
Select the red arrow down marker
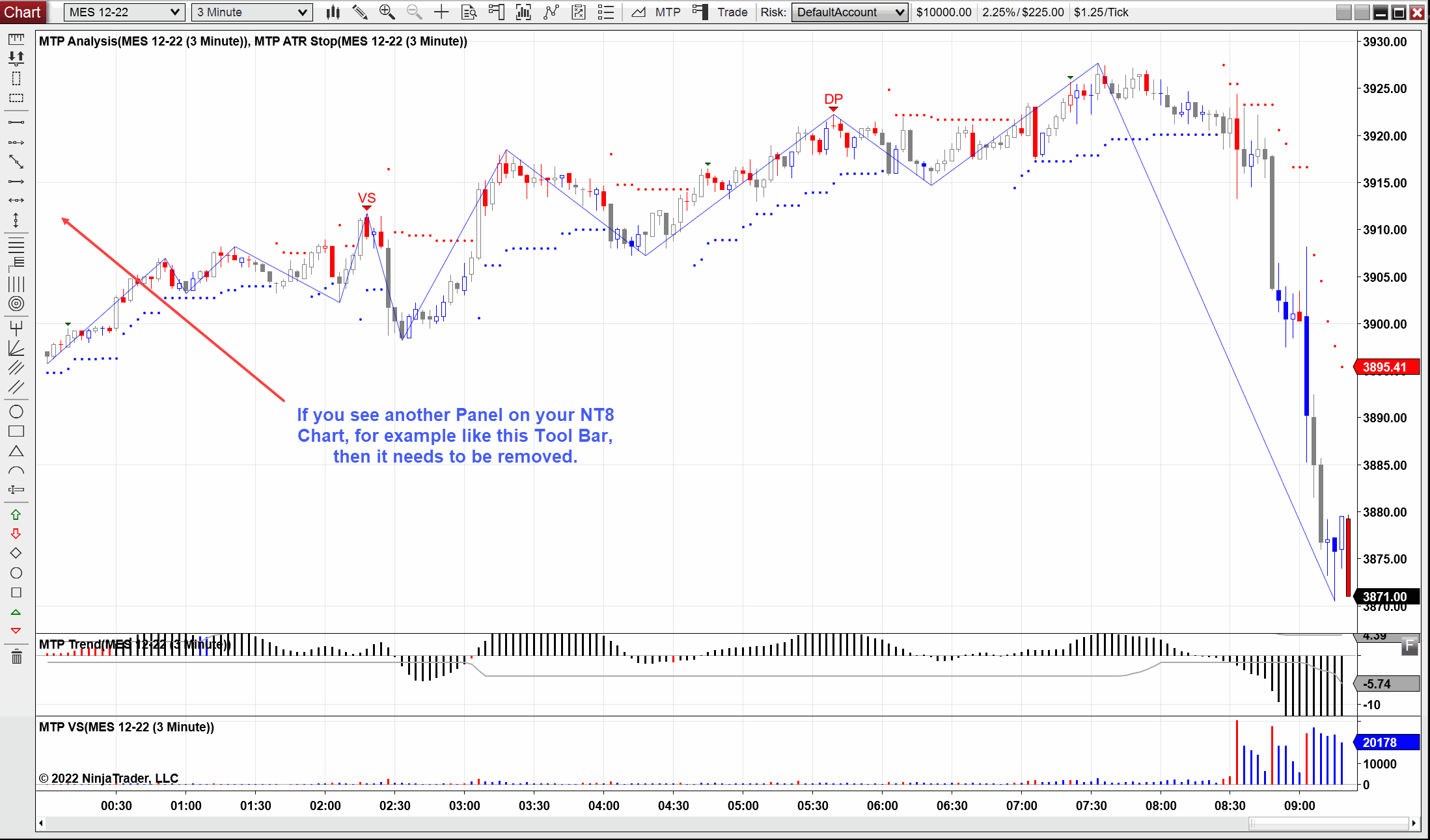16,534
